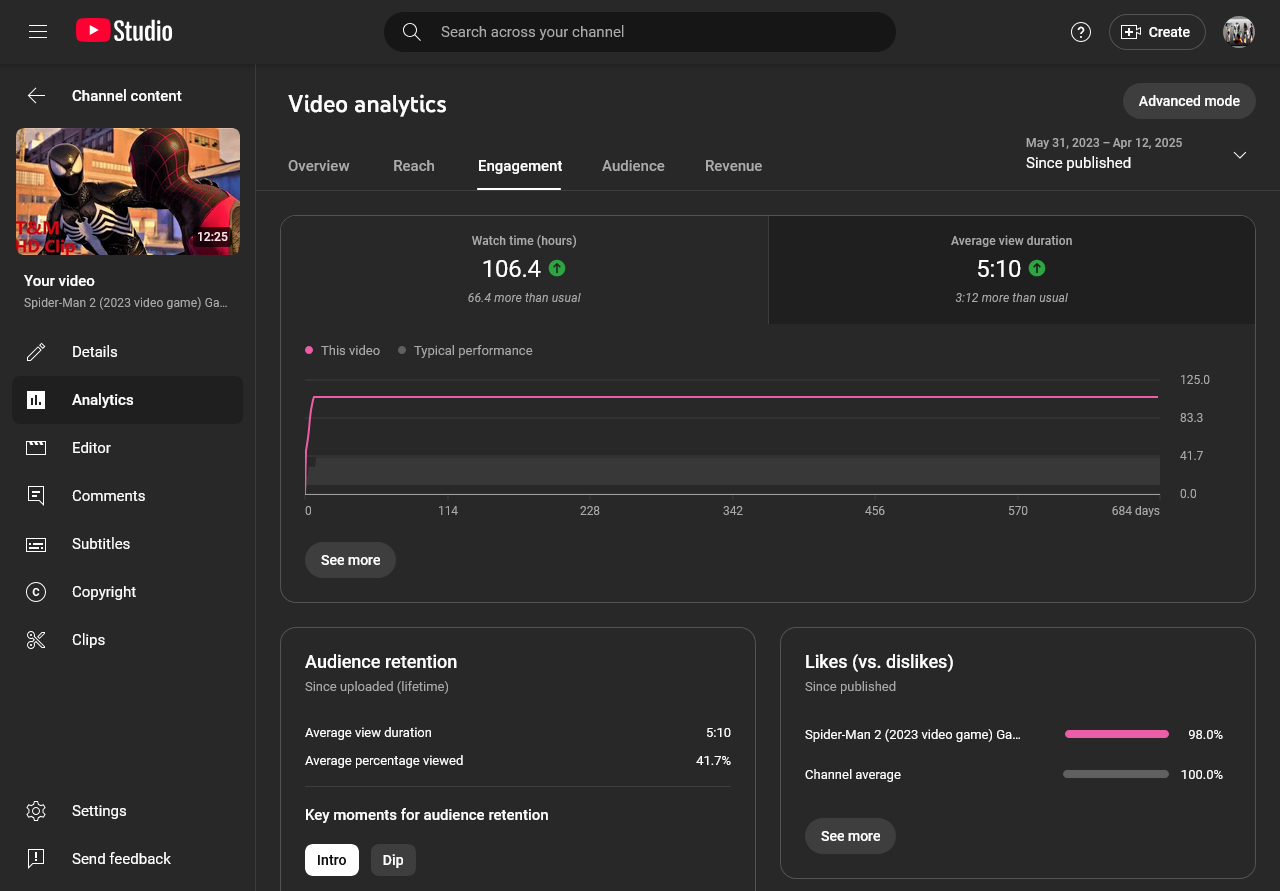Click the Spider-Man video thumbnail
The width and height of the screenshot is (1280, 891).
pyautogui.click(x=128, y=191)
